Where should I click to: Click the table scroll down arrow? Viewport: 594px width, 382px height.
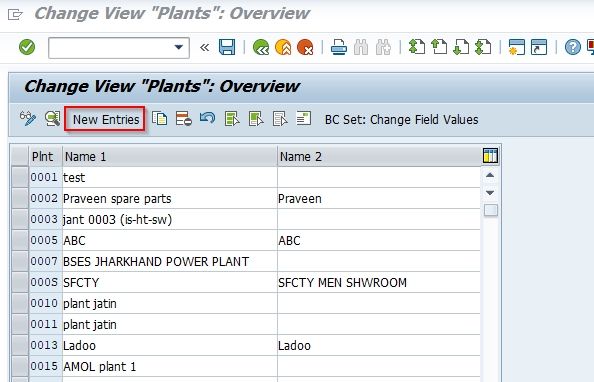490,193
